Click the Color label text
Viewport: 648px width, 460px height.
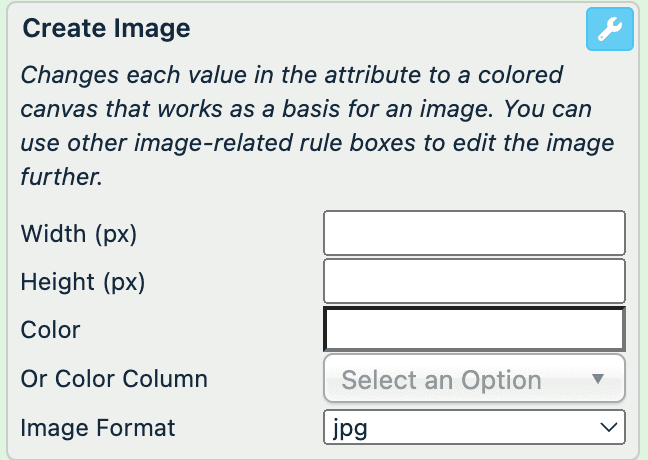coord(50,331)
